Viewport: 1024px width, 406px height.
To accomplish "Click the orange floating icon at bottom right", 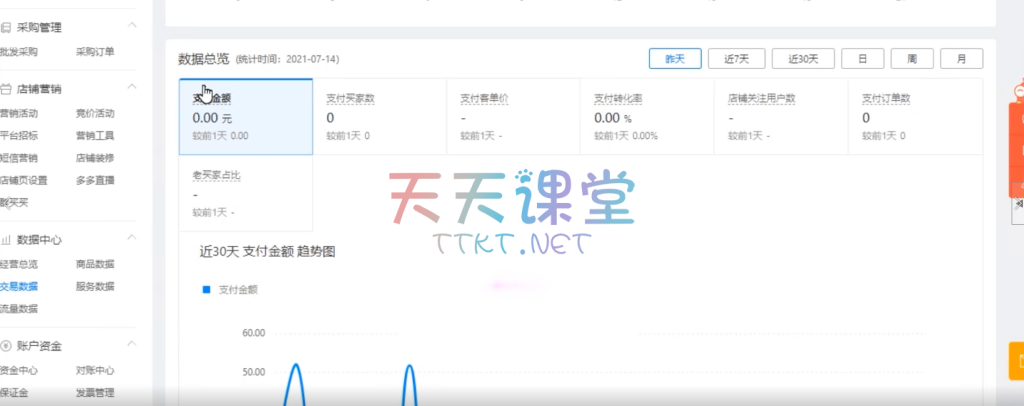I will 1016,359.
